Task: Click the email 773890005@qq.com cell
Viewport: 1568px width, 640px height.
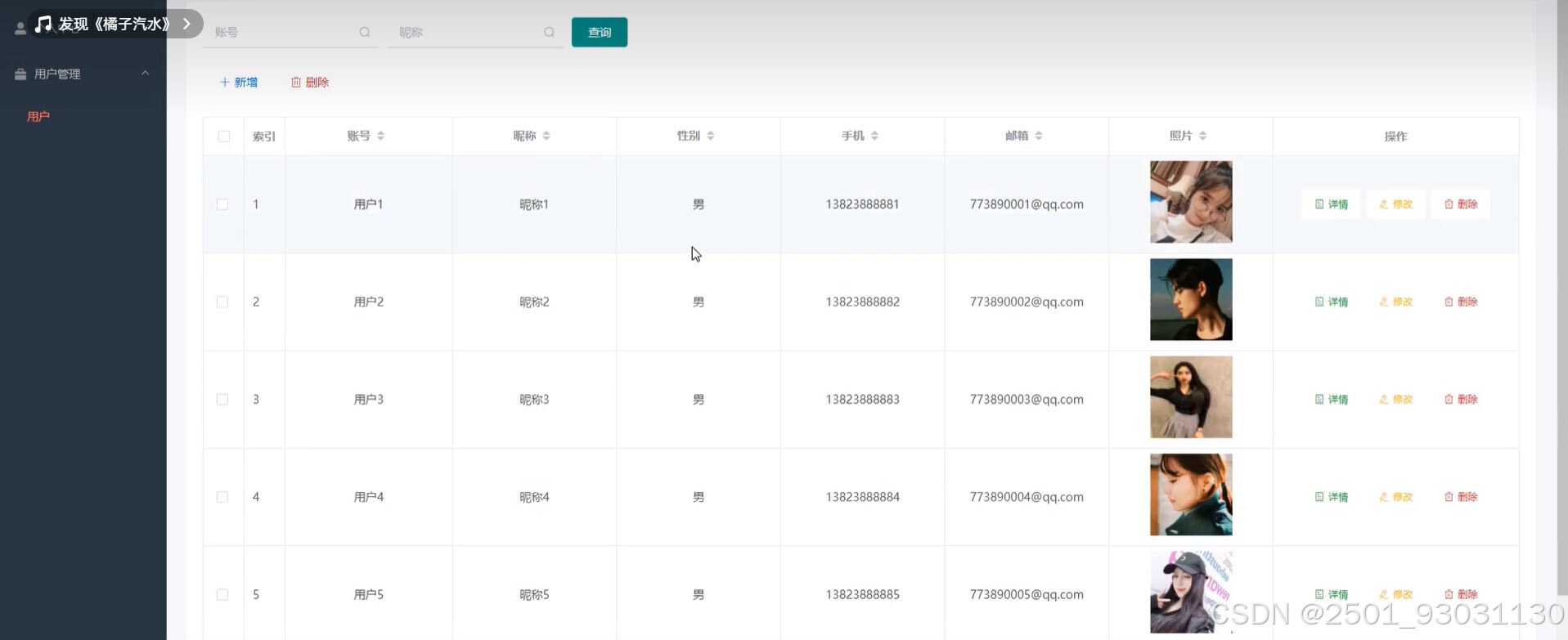Action: [1027, 594]
